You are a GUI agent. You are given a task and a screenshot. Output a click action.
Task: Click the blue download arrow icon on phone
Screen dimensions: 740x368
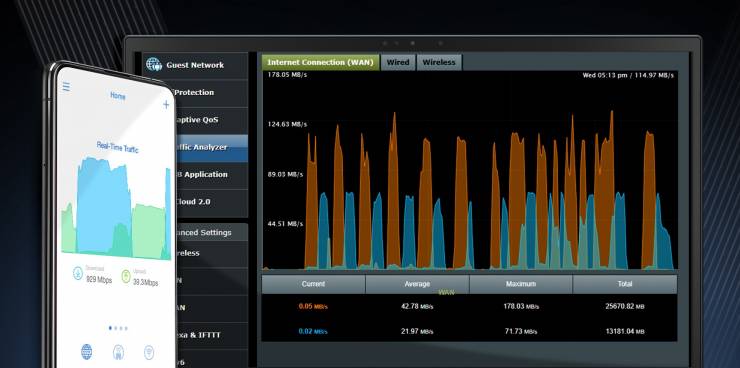(78, 273)
